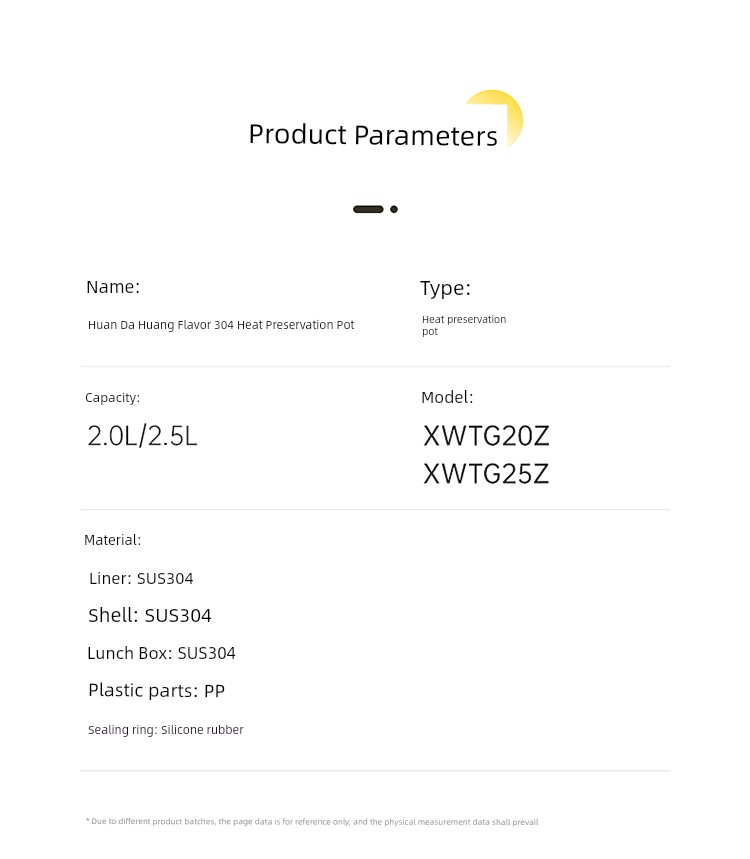Click the yellow corner decoration icon
Viewport: 750px width, 859px height.
coord(495,118)
